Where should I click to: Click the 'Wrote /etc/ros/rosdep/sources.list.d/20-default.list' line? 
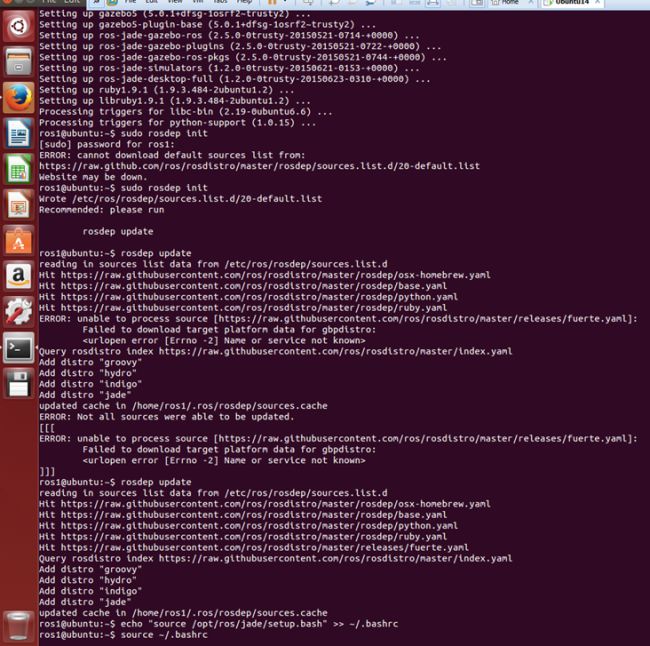point(180,199)
